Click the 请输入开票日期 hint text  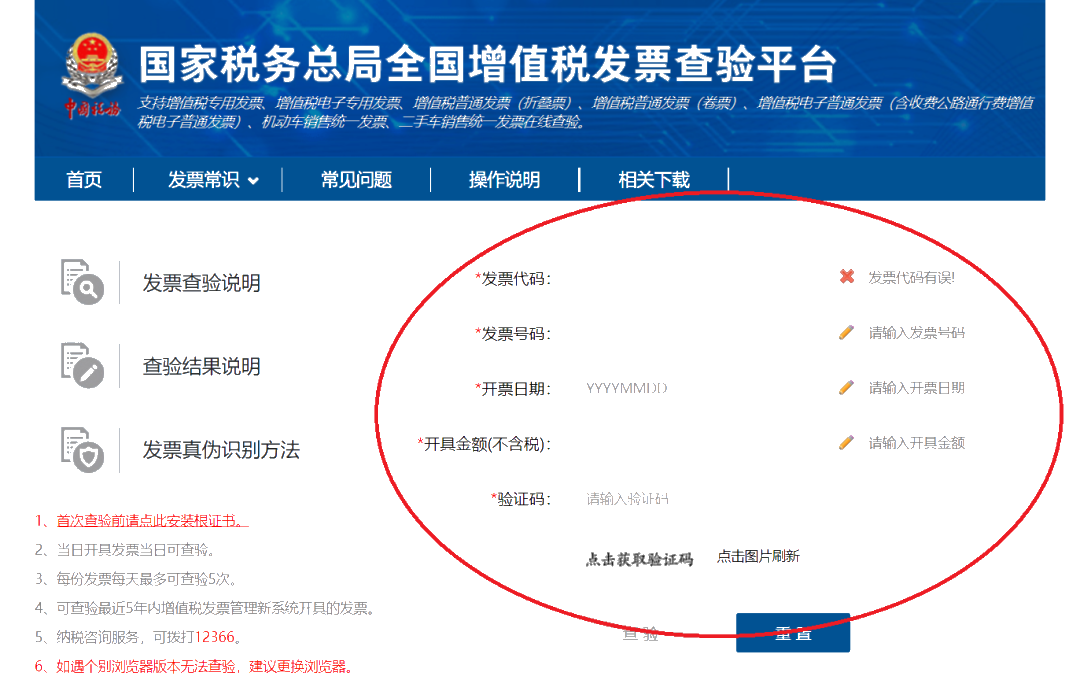click(917, 388)
